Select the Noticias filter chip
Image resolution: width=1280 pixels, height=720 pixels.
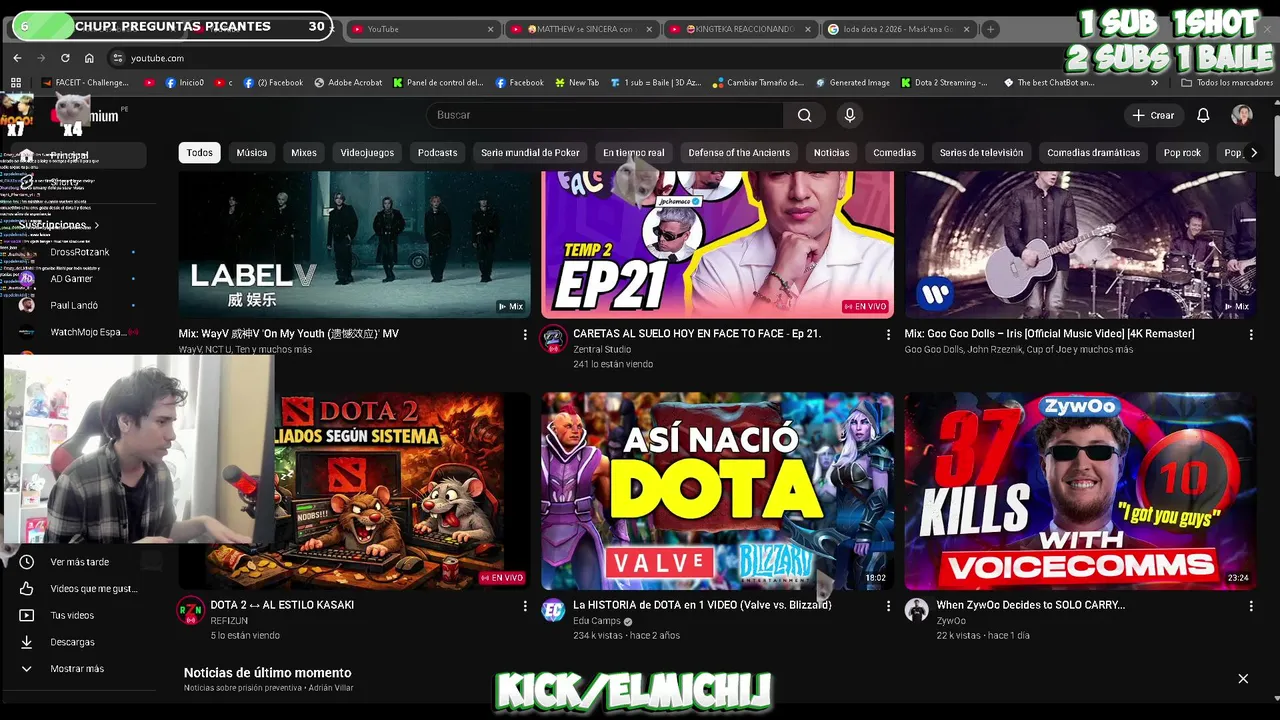tap(831, 153)
